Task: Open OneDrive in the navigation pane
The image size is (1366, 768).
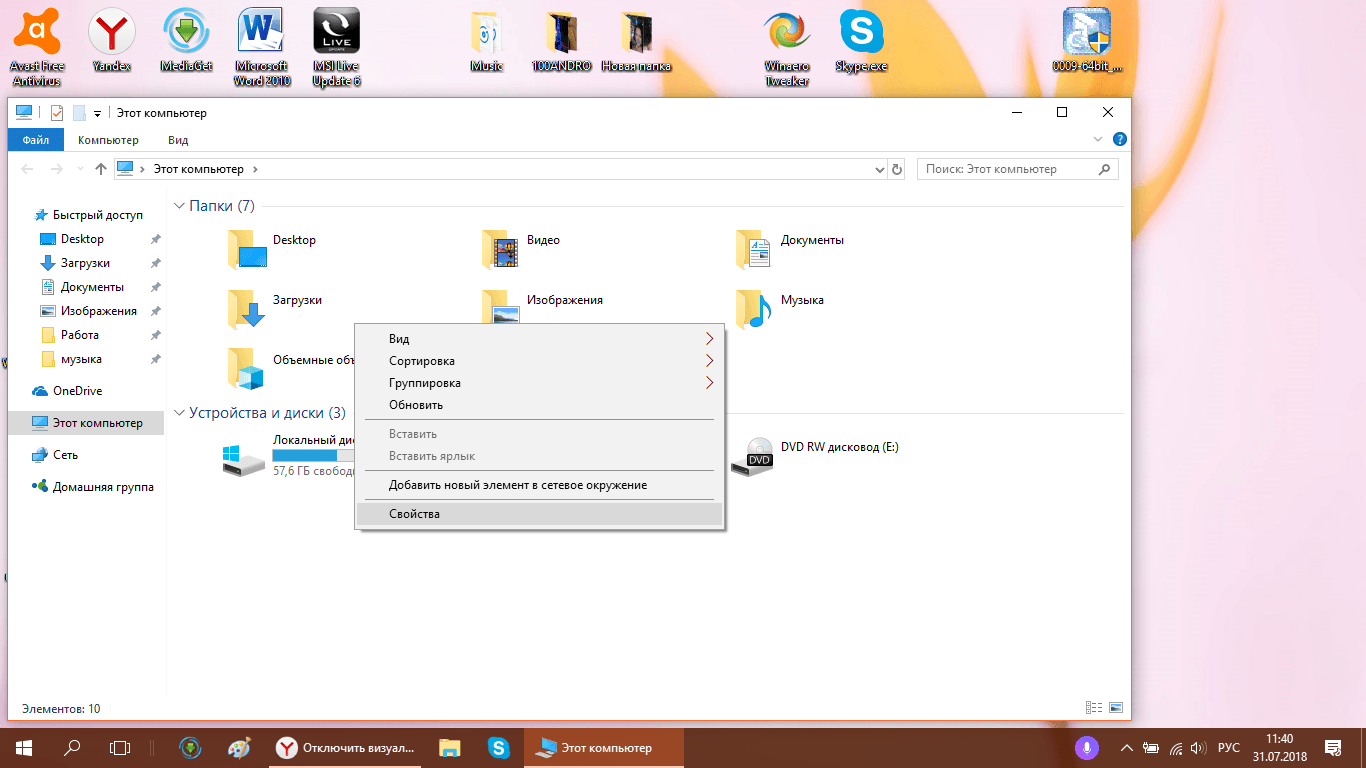Action: pyautogui.click(x=67, y=391)
